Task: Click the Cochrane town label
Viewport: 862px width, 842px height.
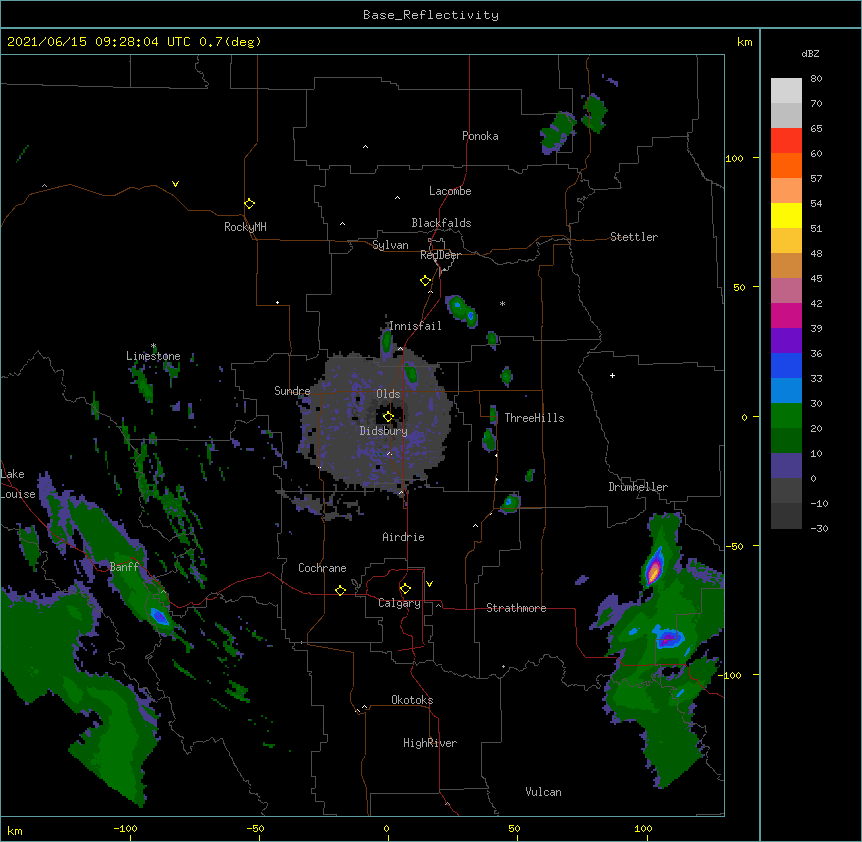Action: (x=322, y=568)
